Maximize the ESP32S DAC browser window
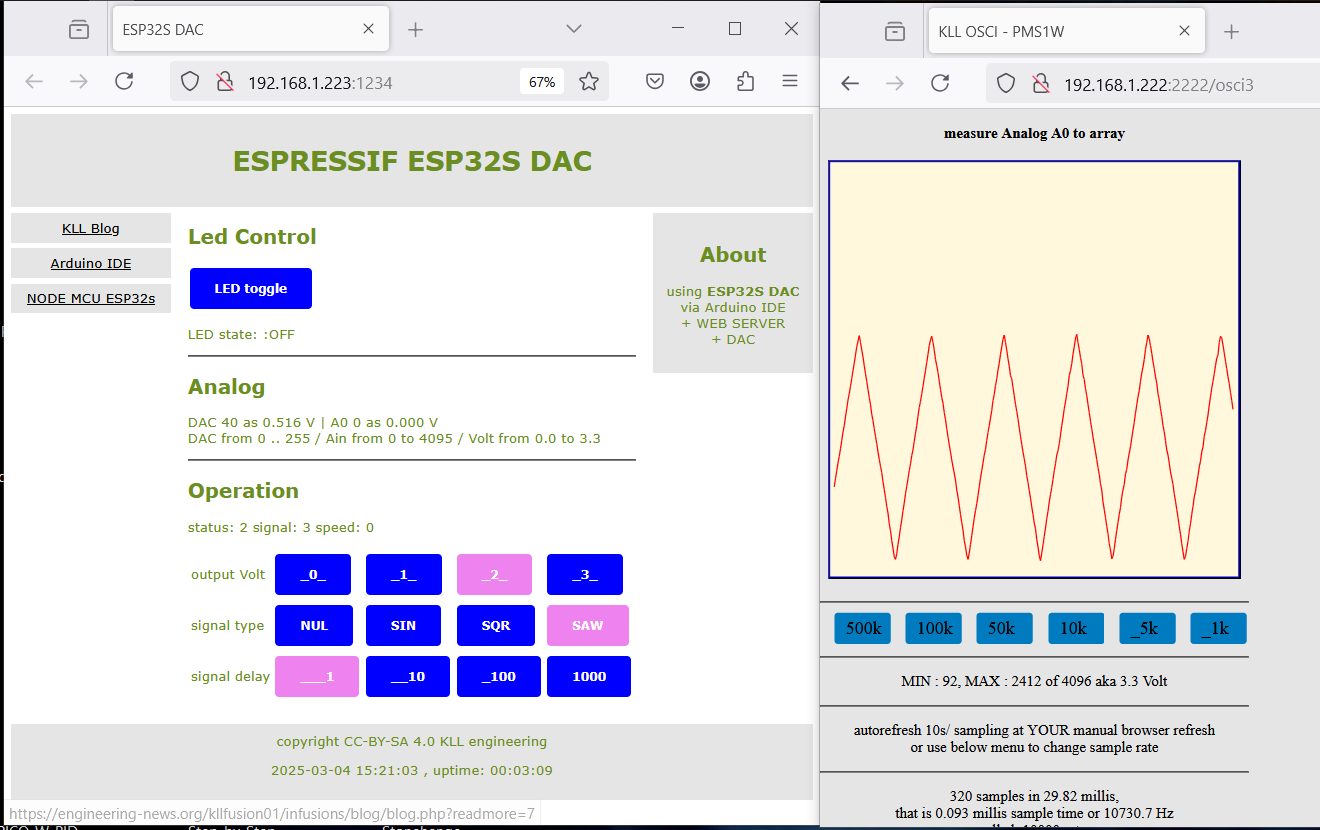The image size is (1320, 830). click(x=735, y=29)
